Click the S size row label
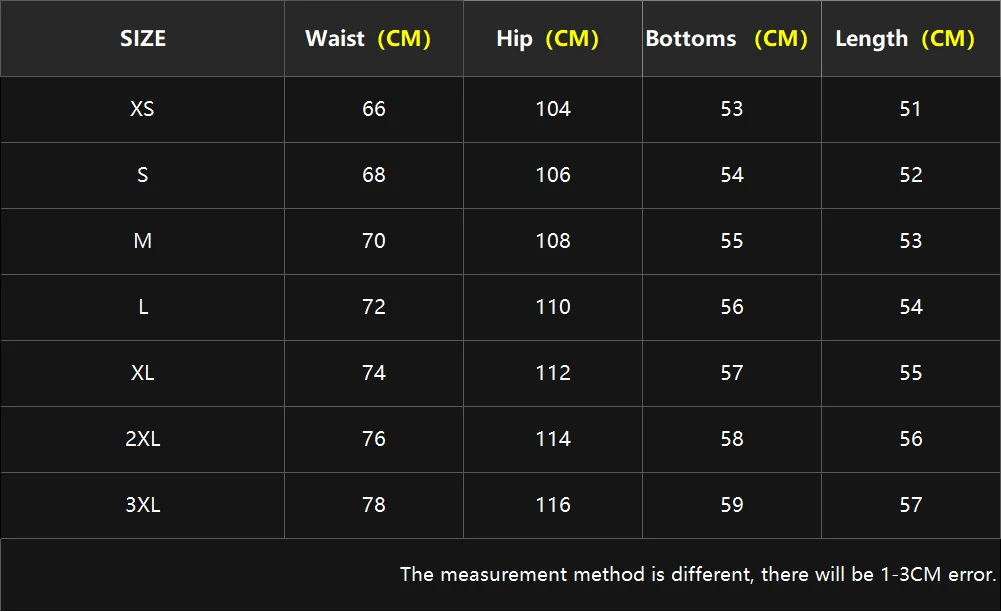The height and width of the screenshot is (612, 1001). click(x=143, y=175)
